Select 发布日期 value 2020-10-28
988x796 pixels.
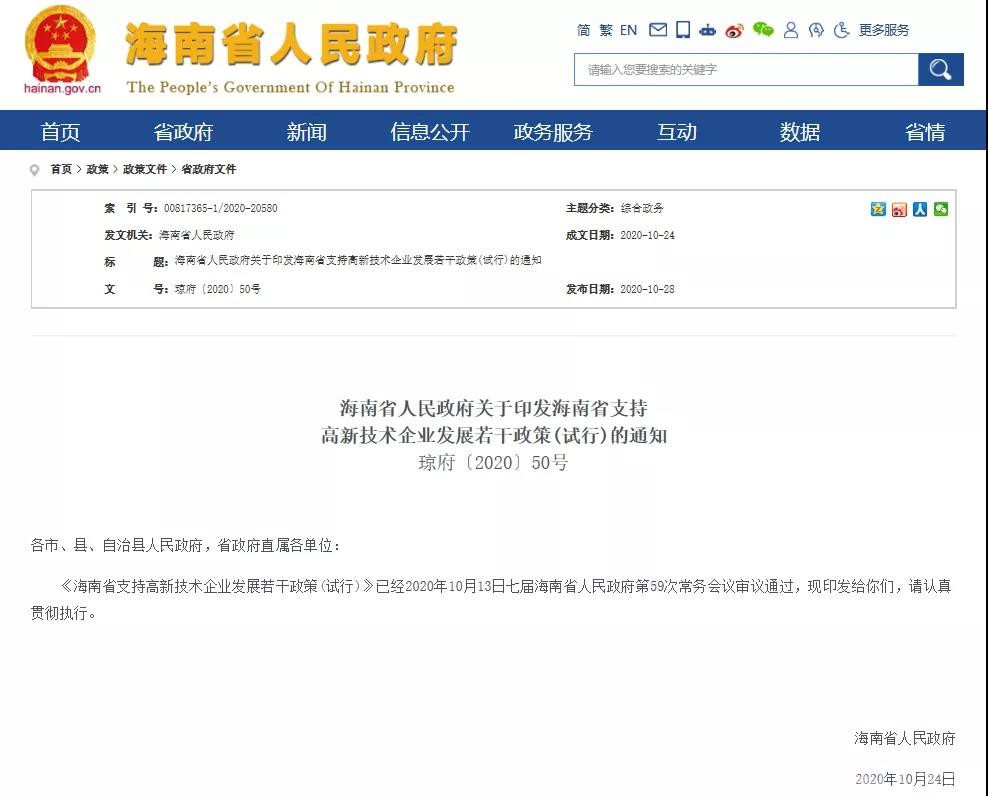pyautogui.click(x=647, y=289)
